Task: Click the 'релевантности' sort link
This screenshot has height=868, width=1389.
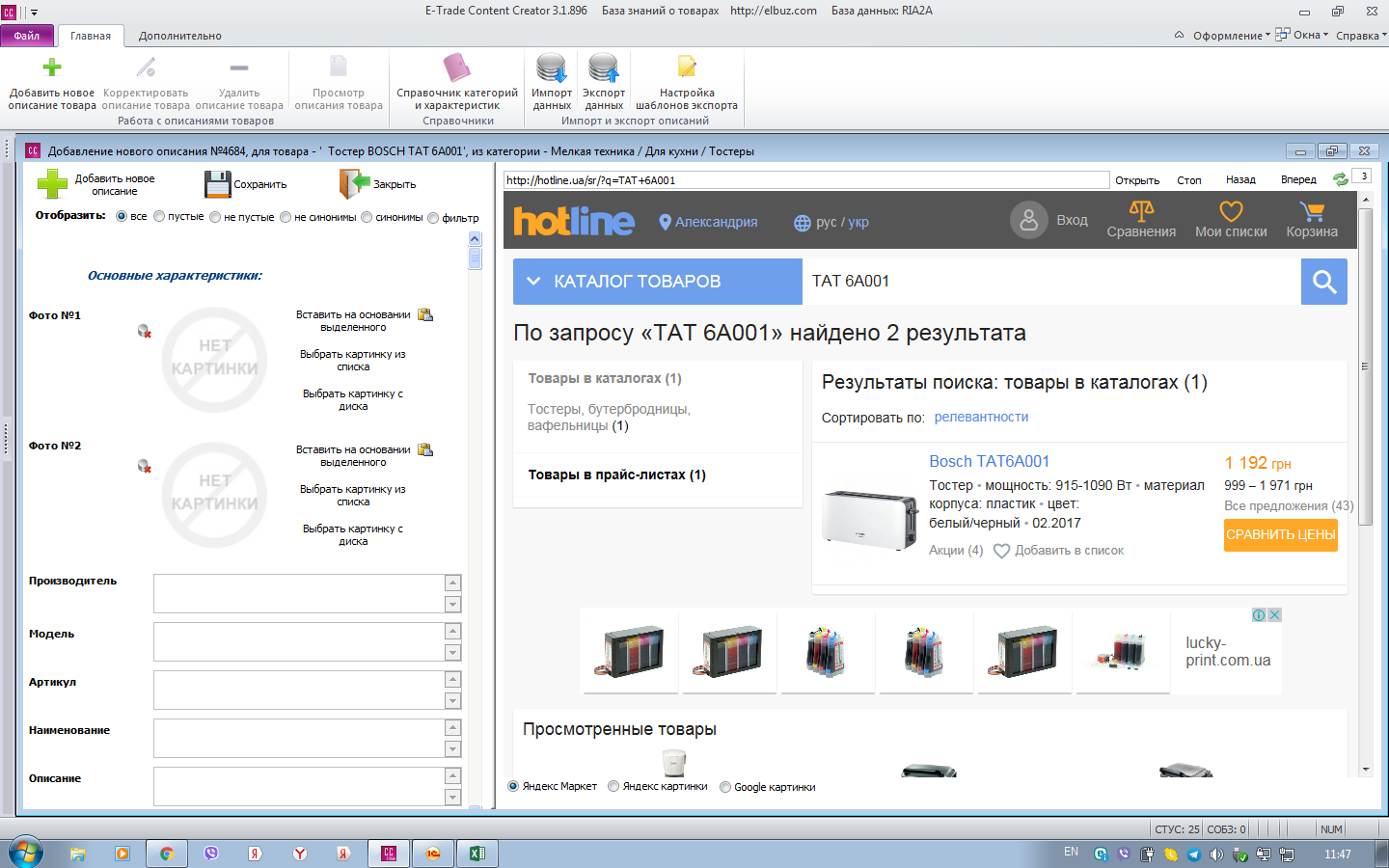Action: [x=981, y=417]
